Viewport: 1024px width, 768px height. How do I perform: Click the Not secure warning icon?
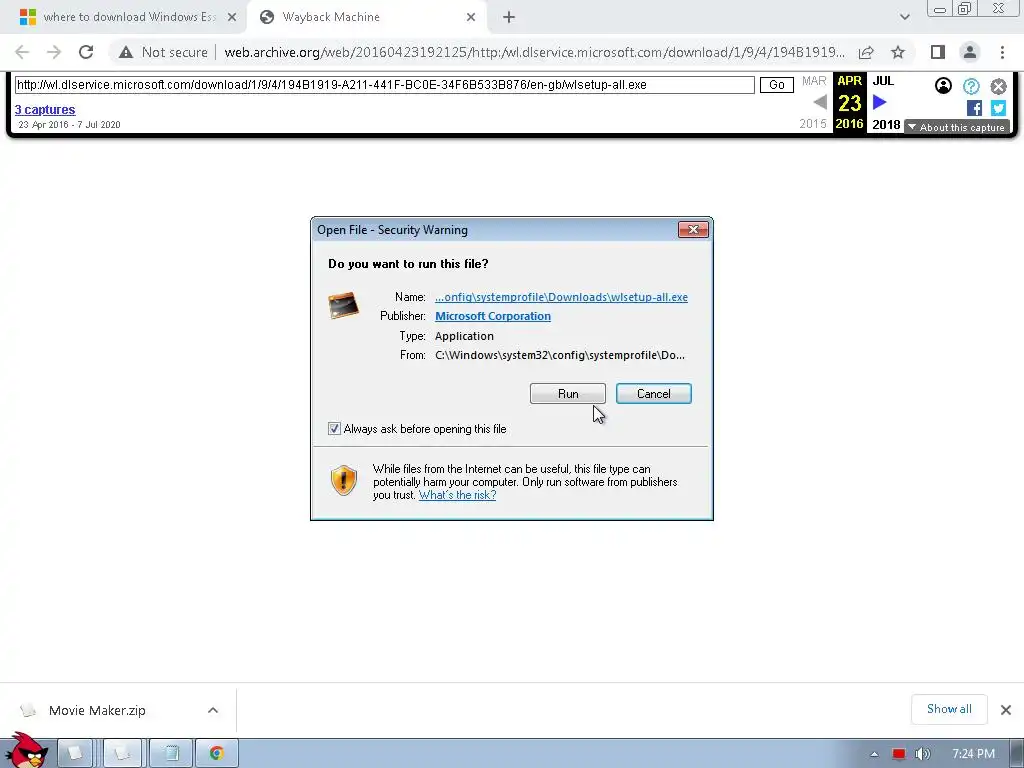click(x=126, y=52)
